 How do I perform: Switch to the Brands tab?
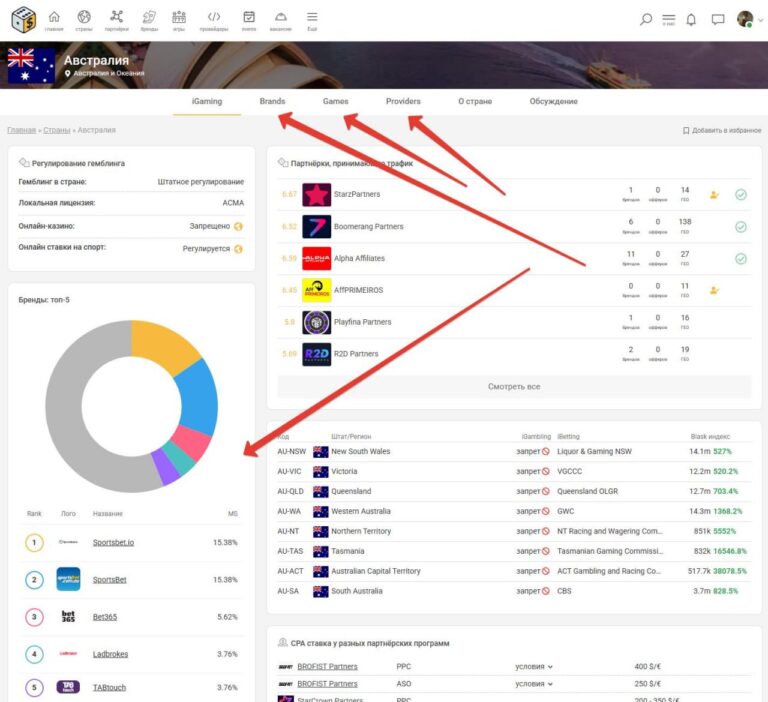pos(272,101)
